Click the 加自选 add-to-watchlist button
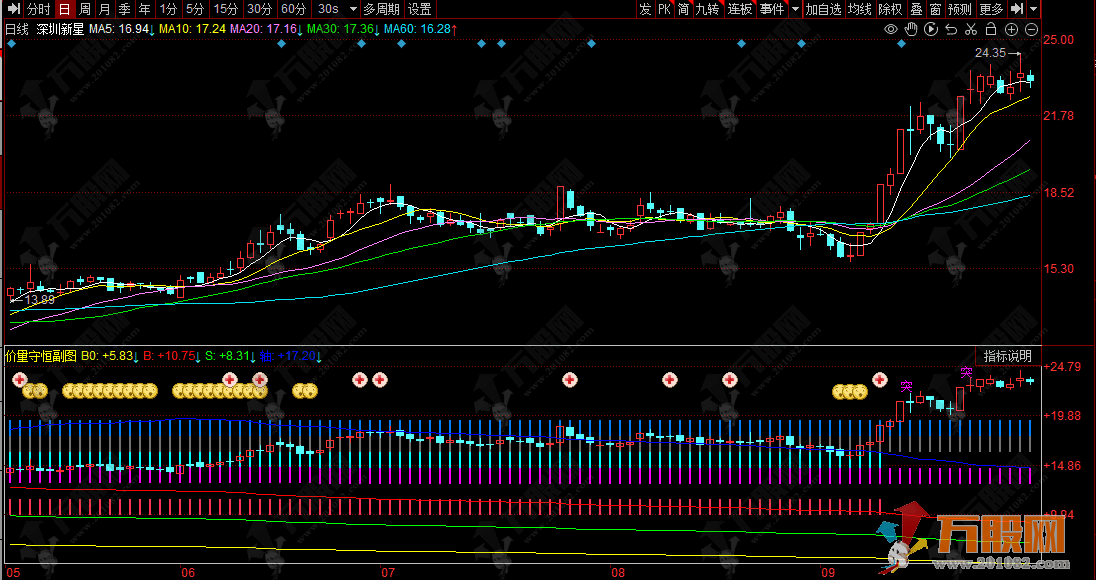The width and height of the screenshot is (1096, 580). tap(823, 9)
